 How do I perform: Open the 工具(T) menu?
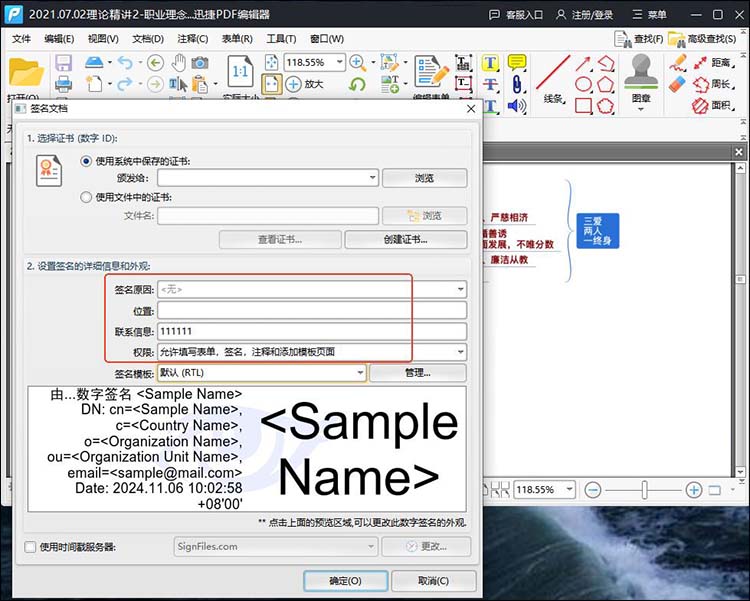click(x=281, y=39)
